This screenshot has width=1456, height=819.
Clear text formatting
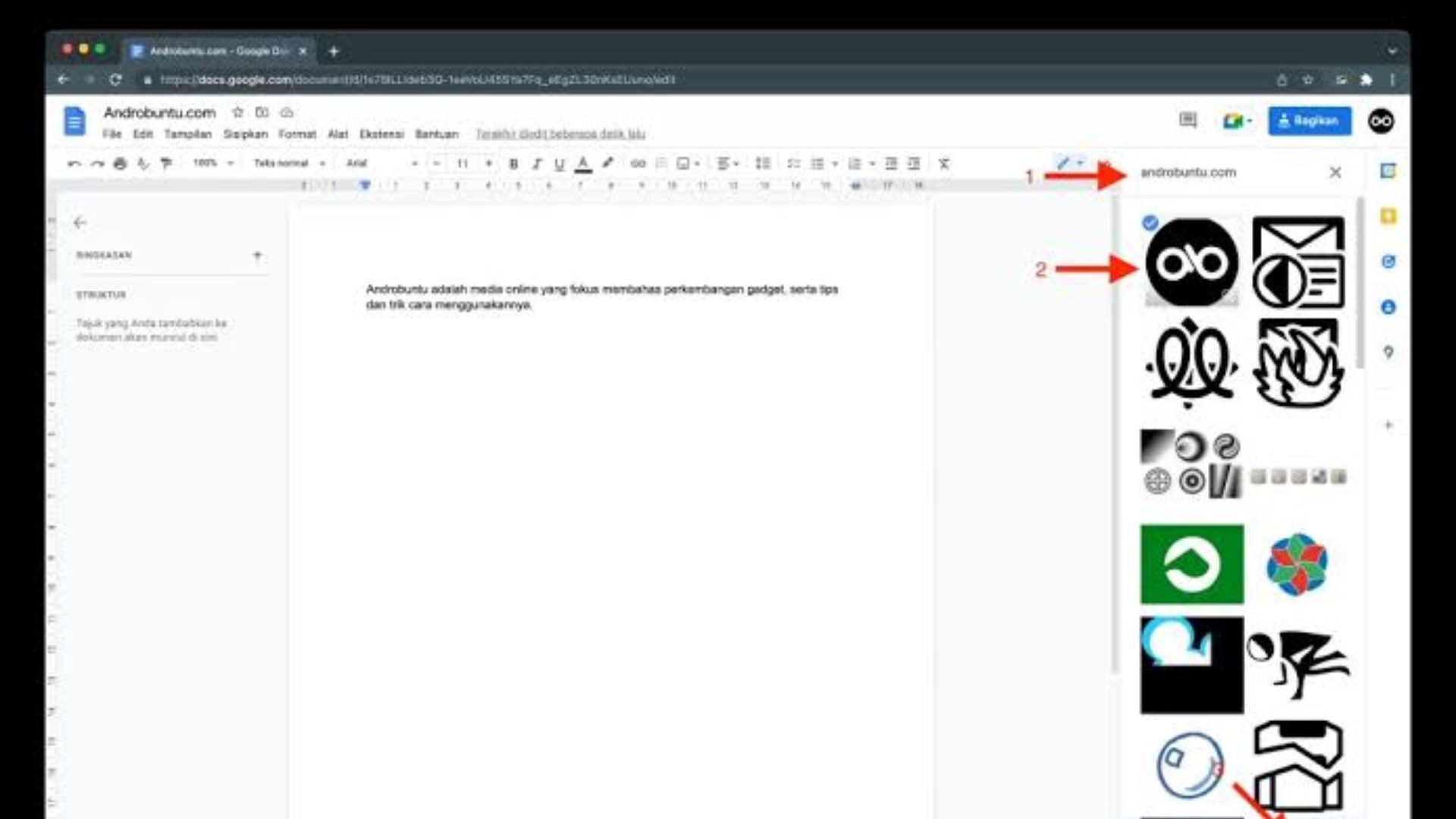point(944,164)
